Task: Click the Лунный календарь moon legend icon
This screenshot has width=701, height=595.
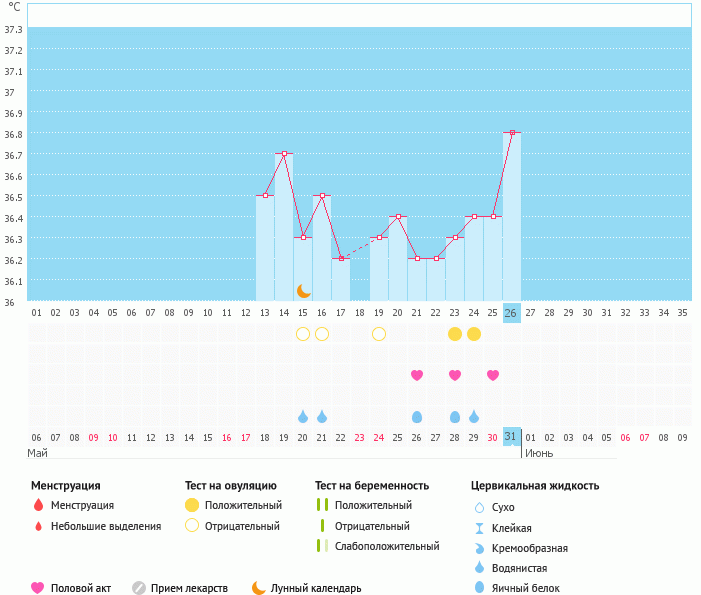Action: tap(259, 588)
